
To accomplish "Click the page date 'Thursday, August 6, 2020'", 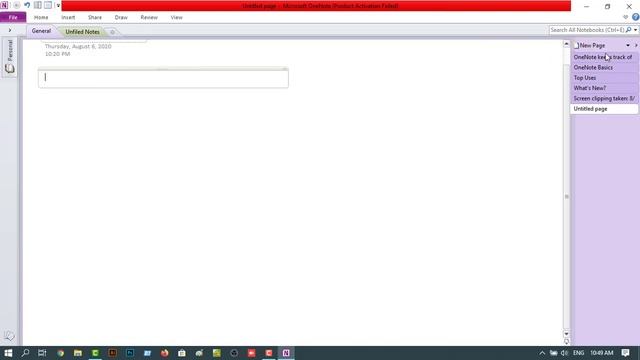I will pos(78,46).
